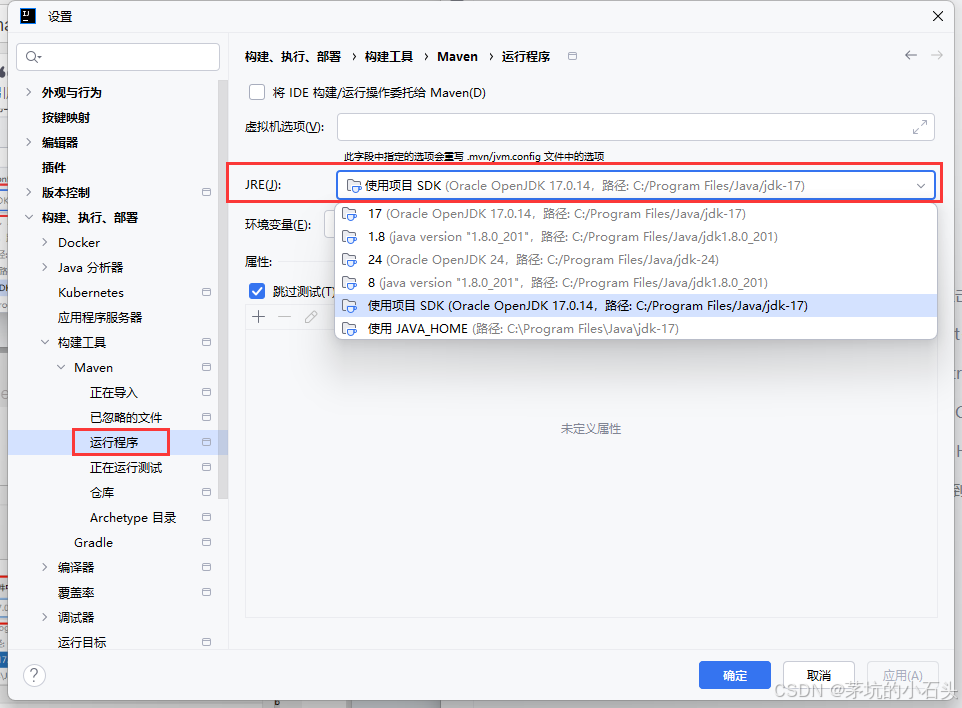This screenshot has width=962, height=708.
Task: Click Maven in the breadcrumb
Action: [x=457, y=56]
